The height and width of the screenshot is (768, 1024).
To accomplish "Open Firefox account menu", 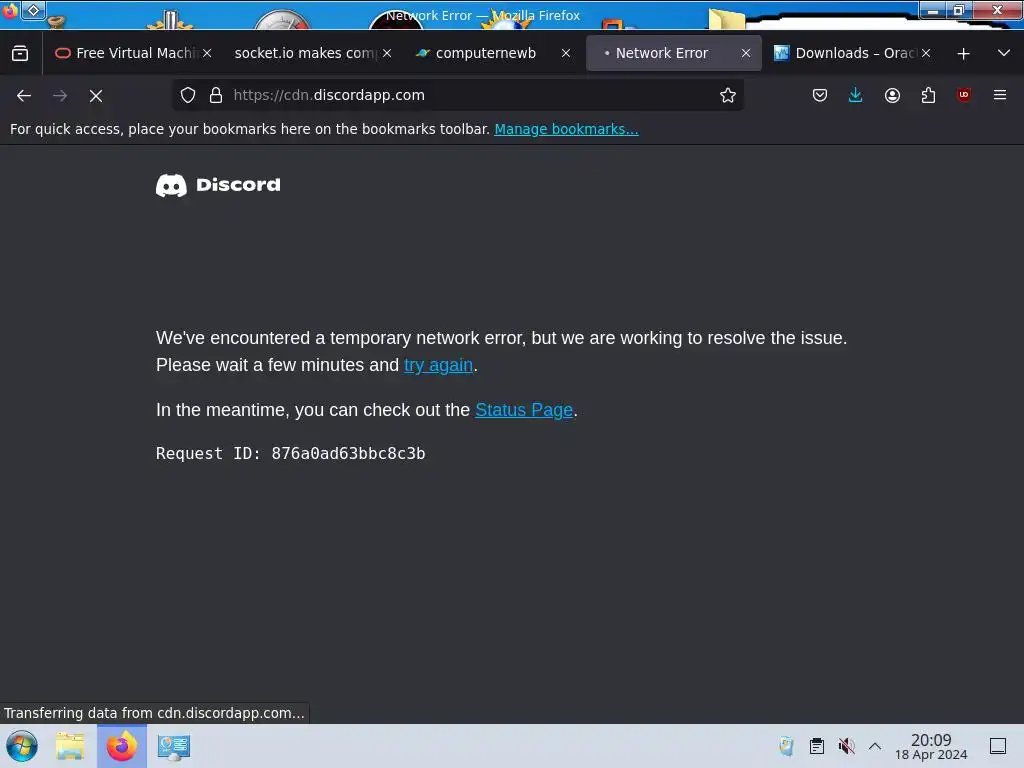I will pos(893,95).
